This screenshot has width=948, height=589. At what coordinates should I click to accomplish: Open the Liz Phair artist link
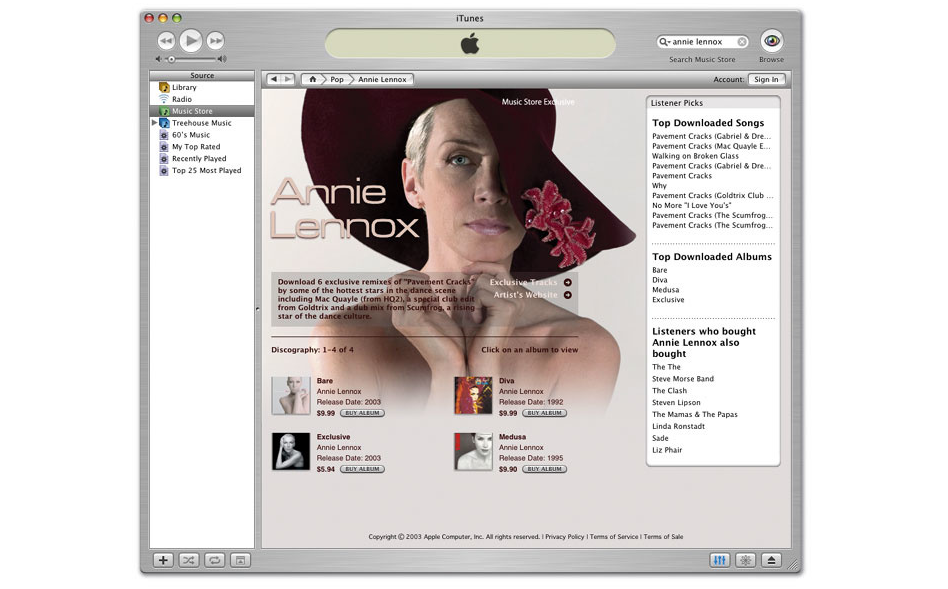667,450
